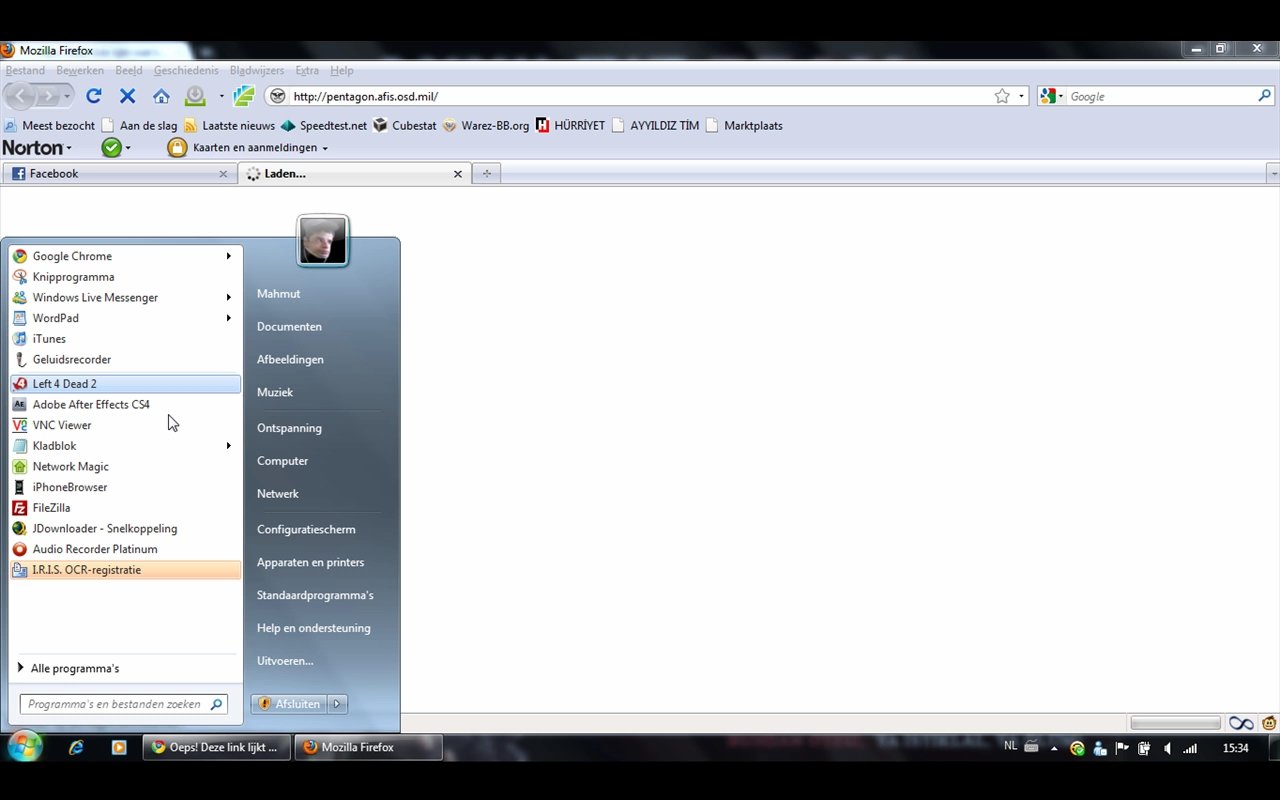Bookmark this page with the star icon
Screen dimensions: 1280x800
pyautogui.click(x=1002, y=96)
